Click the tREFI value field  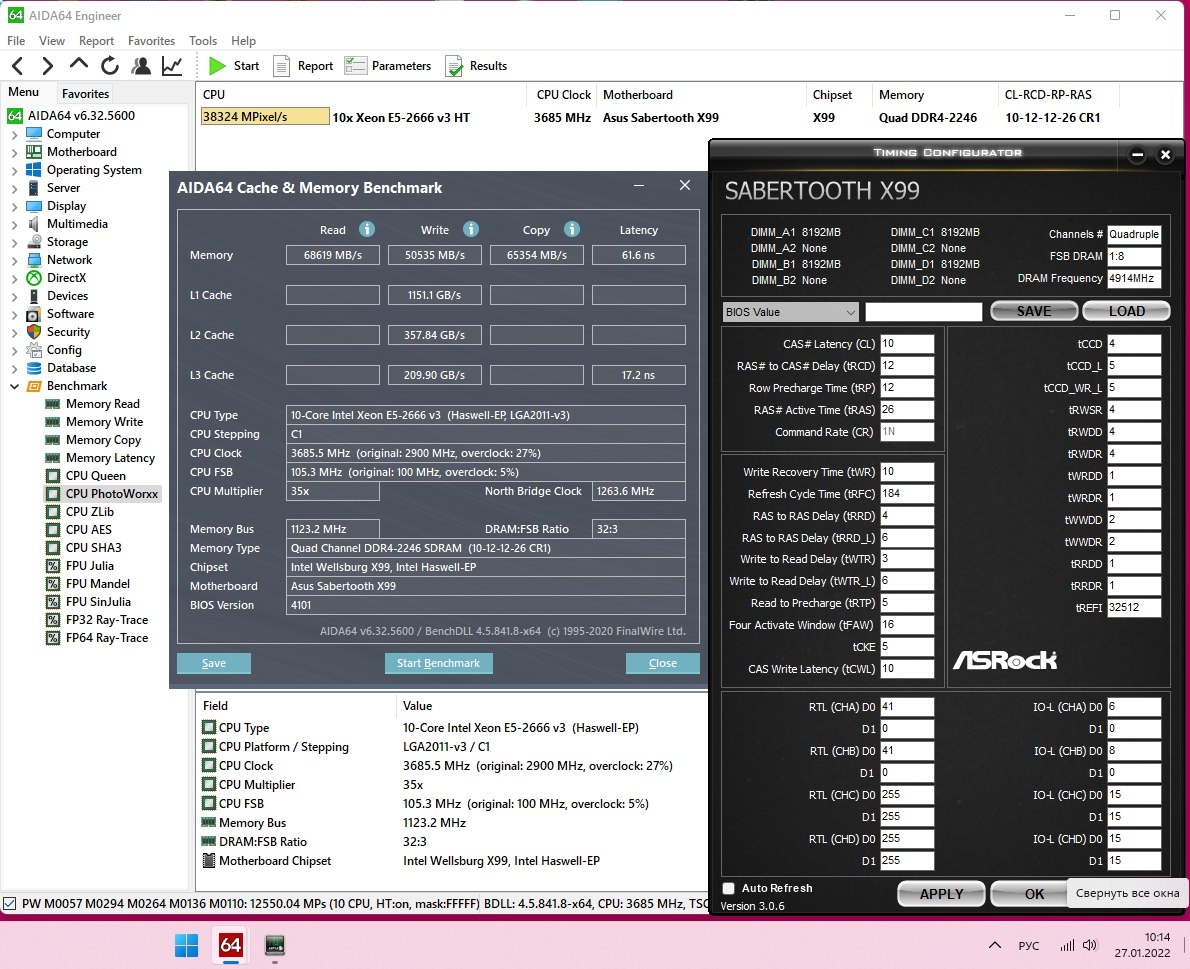point(1134,608)
